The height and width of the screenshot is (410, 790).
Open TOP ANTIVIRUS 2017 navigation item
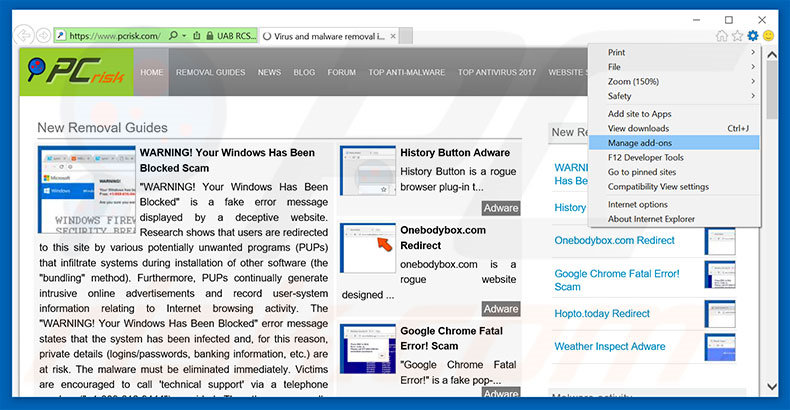pos(497,72)
